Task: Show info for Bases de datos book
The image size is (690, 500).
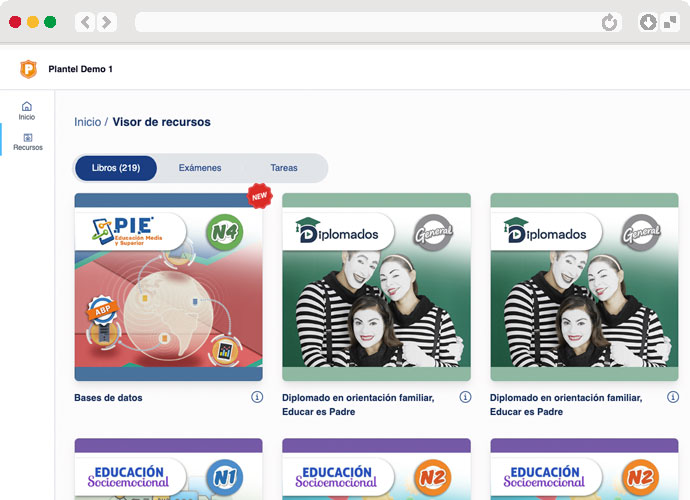Action: point(257,397)
